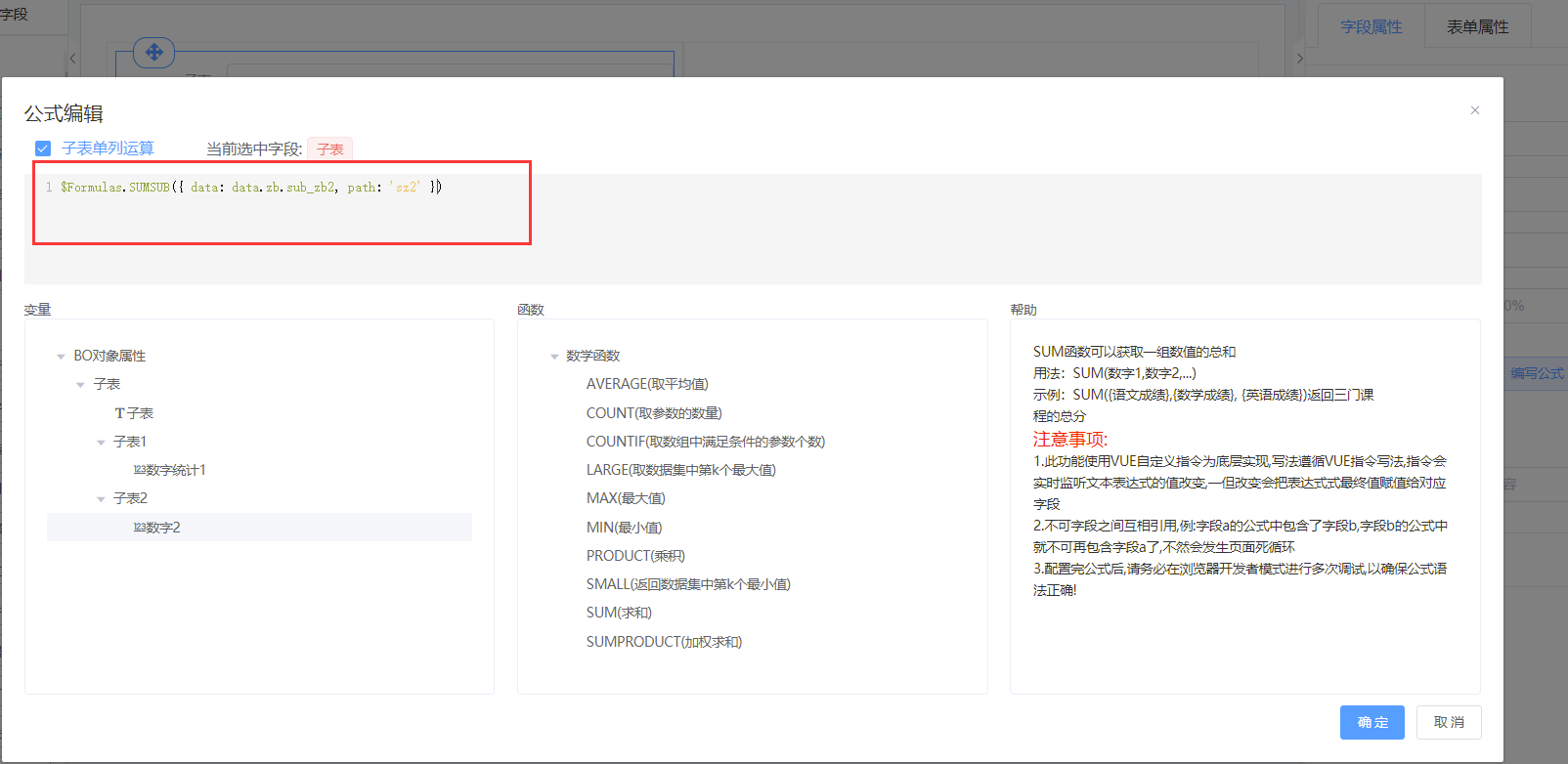The width and height of the screenshot is (1568, 764).
Task: Collapse the 数学函数 function group
Action: pyautogui.click(x=554, y=357)
